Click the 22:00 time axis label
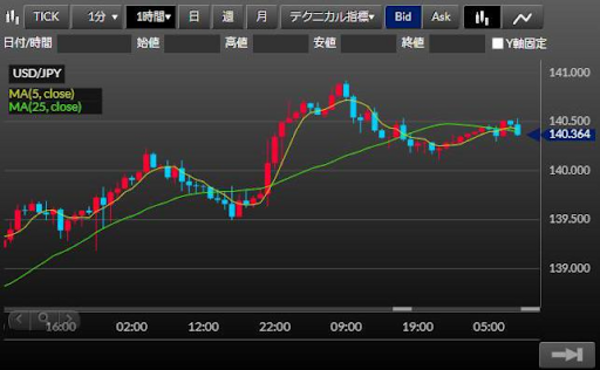600x370 pixels. tap(275, 327)
